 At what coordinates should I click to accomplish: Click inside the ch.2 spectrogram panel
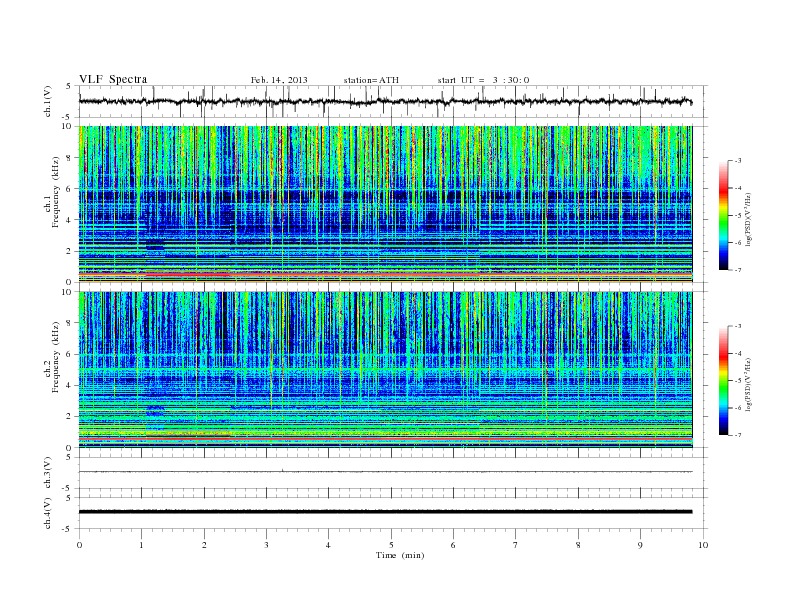tap(385, 369)
